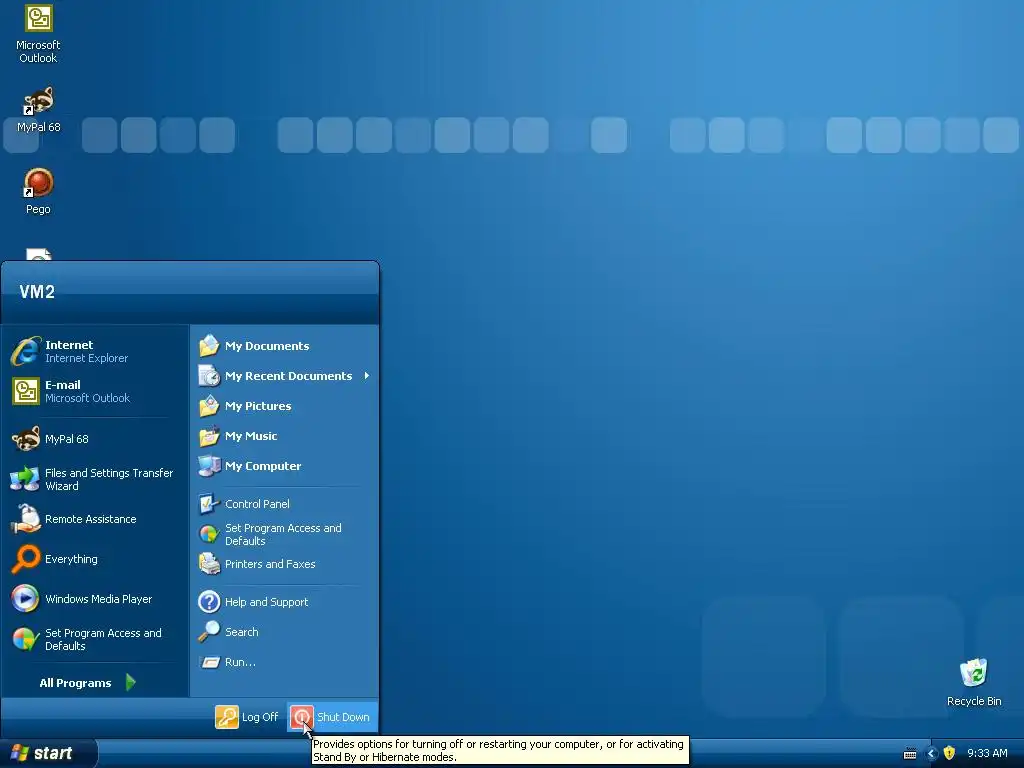1024x768 pixels.
Task: Open MyPal 68 desktop shortcut
Action: pyautogui.click(x=38, y=109)
